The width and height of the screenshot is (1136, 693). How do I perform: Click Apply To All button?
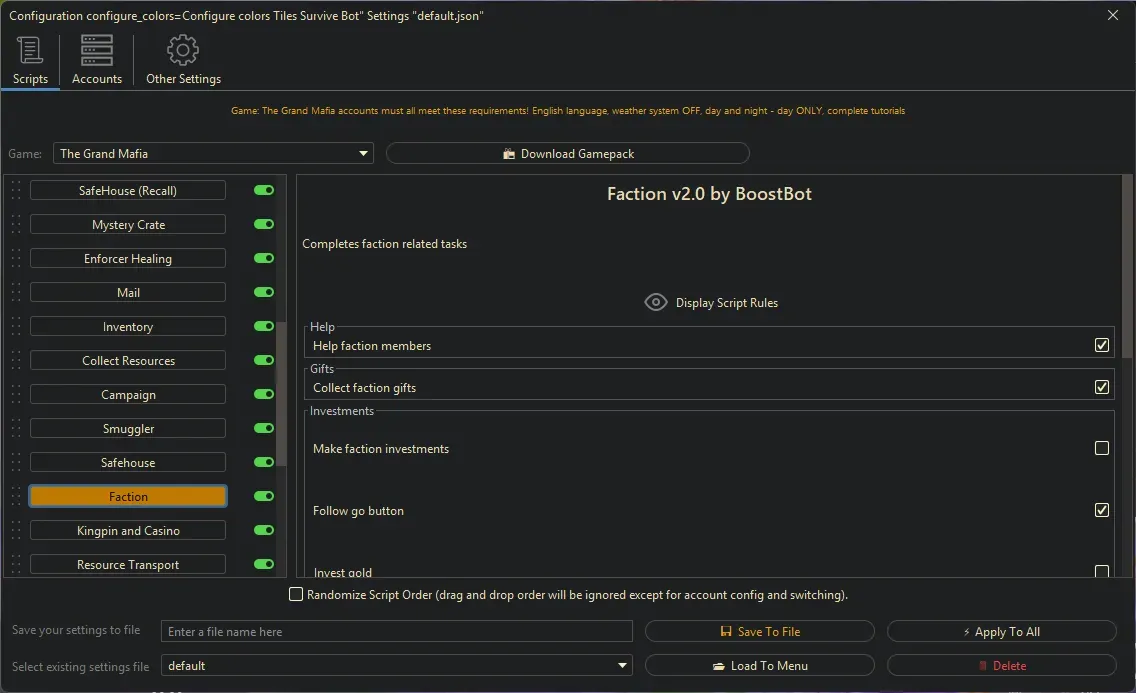click(x=1001, y=631)
